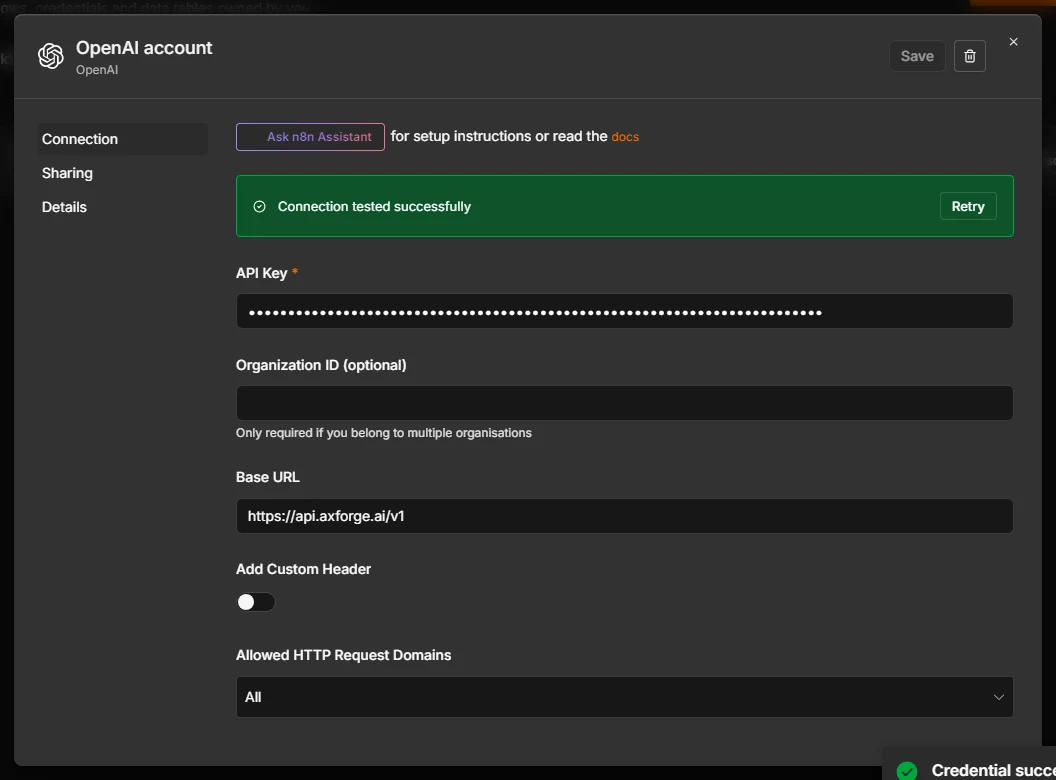
Task: Click the Base URL label
Action: (x=267, y=477)
